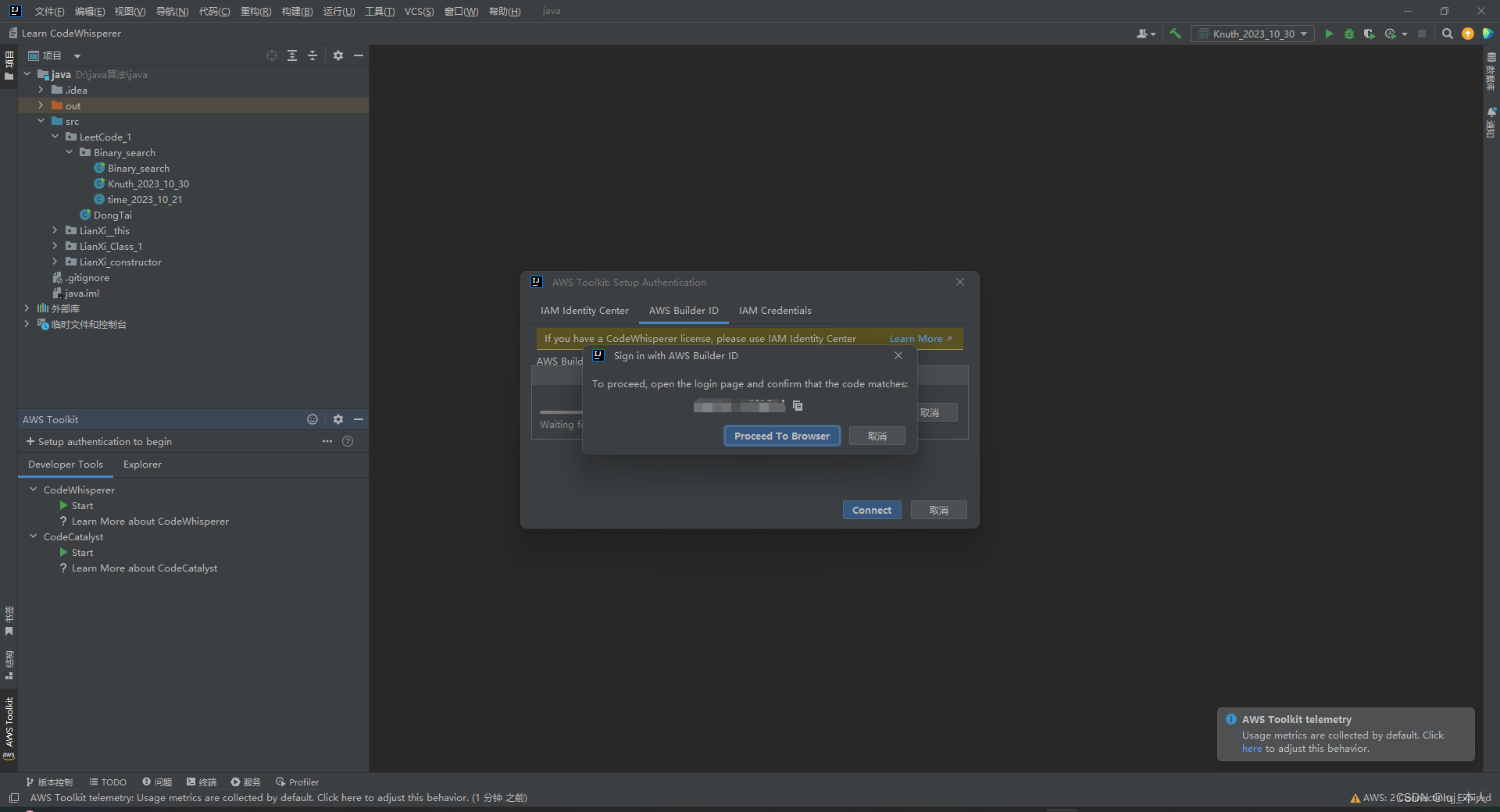This screenshot has height=812, width=1500.
Task: Click the 'here' link in telemetry notification
Action: pyautogui.click(x=1252, y=749)
